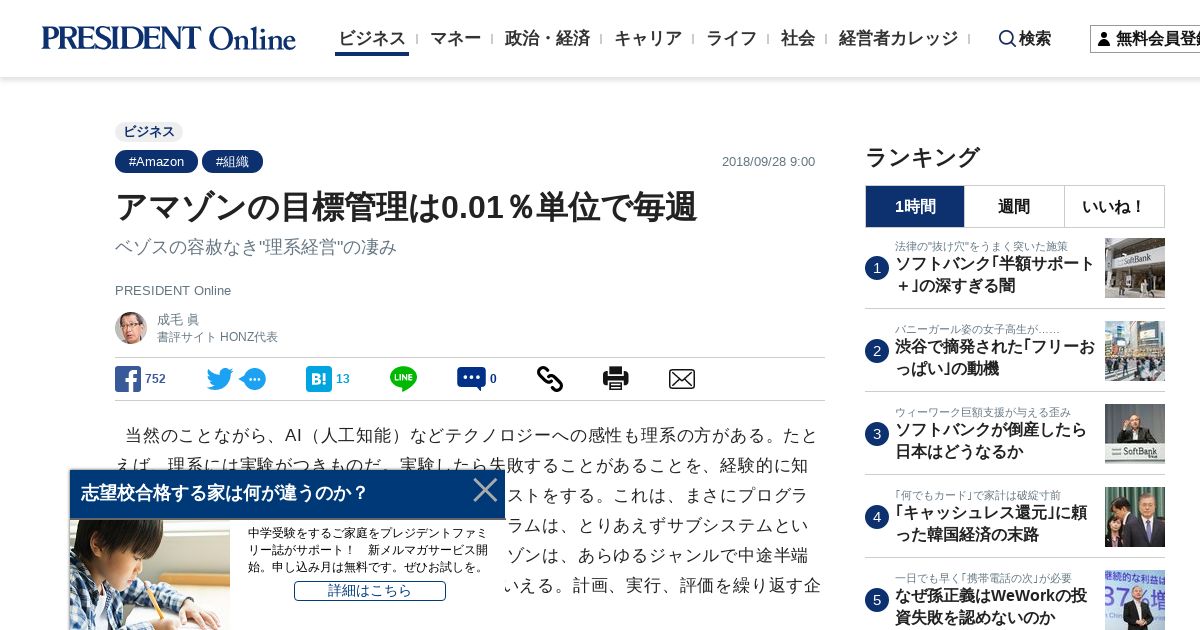Select ranking tab いいね！
Screen dimensions: 1200x630
point(1114,206)
